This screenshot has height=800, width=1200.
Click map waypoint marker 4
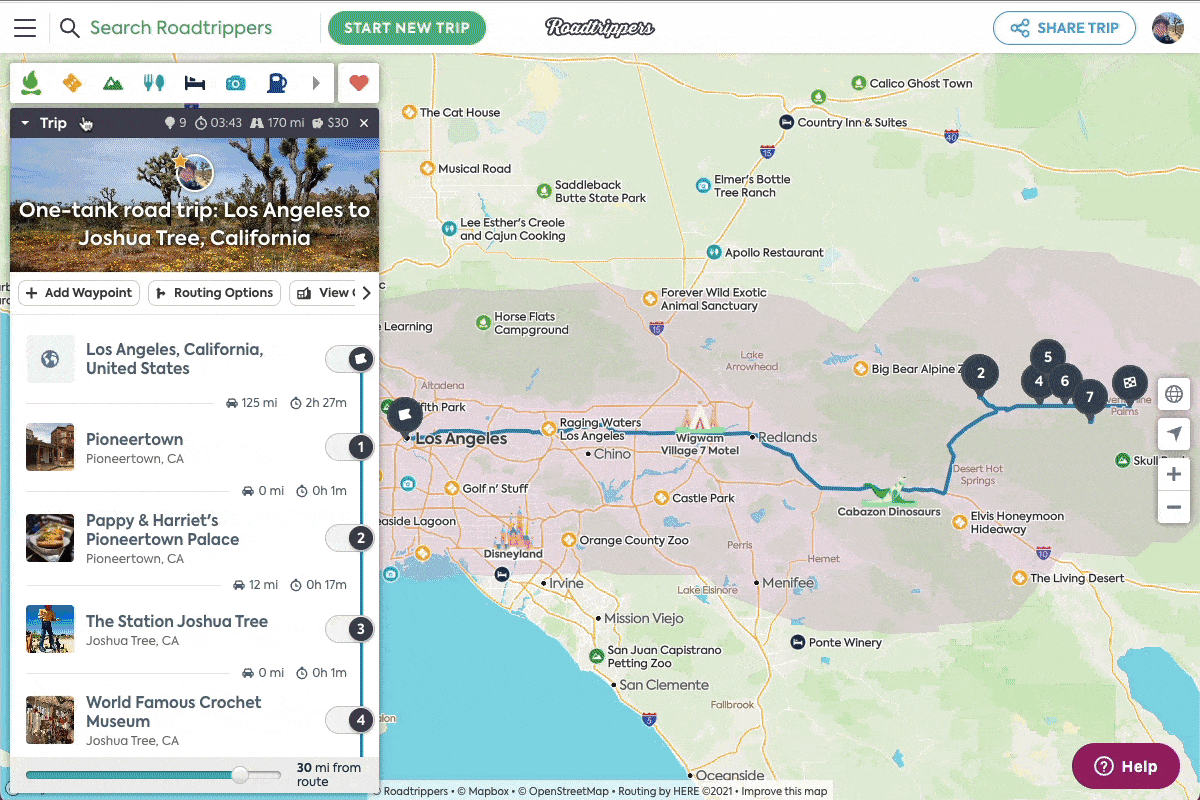[x=1038, y=381]
